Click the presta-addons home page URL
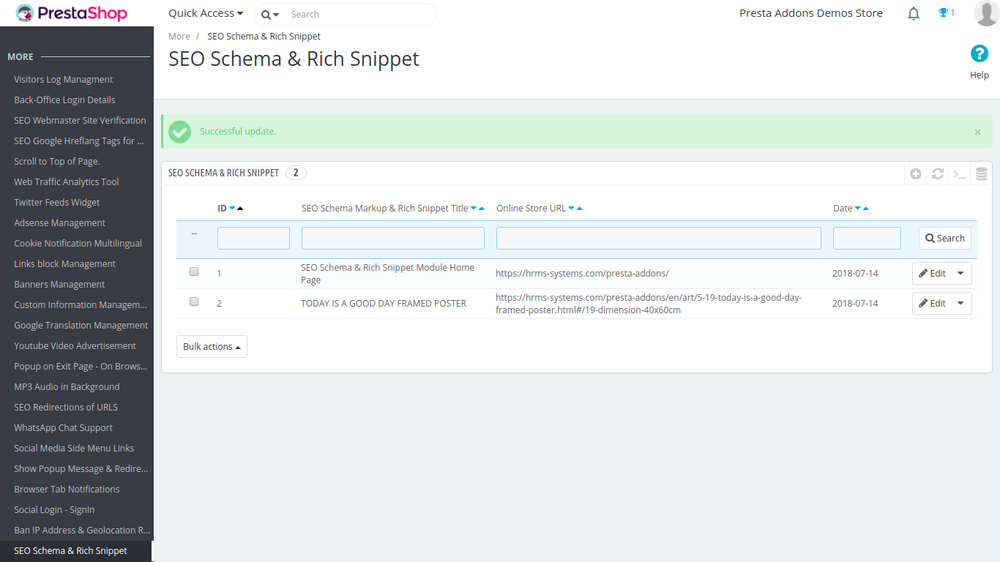 [x=582, y=273]
